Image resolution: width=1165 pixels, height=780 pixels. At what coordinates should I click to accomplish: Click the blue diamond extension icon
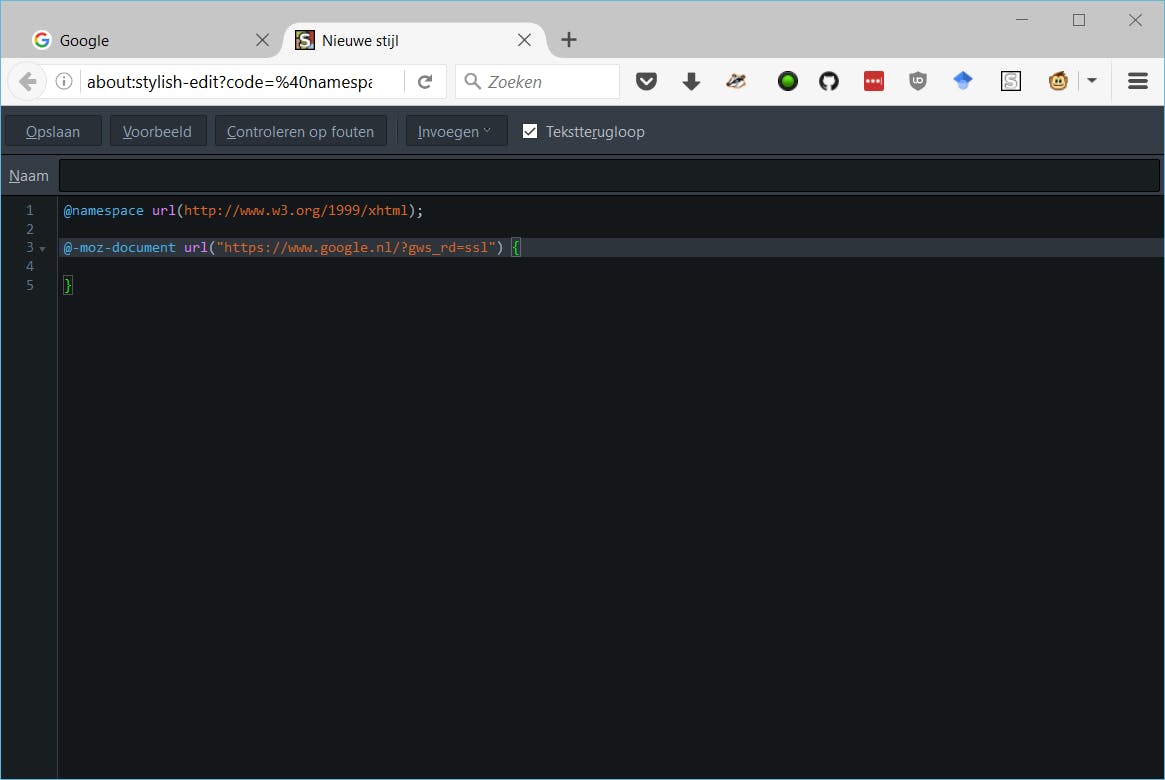click(963, 80)
